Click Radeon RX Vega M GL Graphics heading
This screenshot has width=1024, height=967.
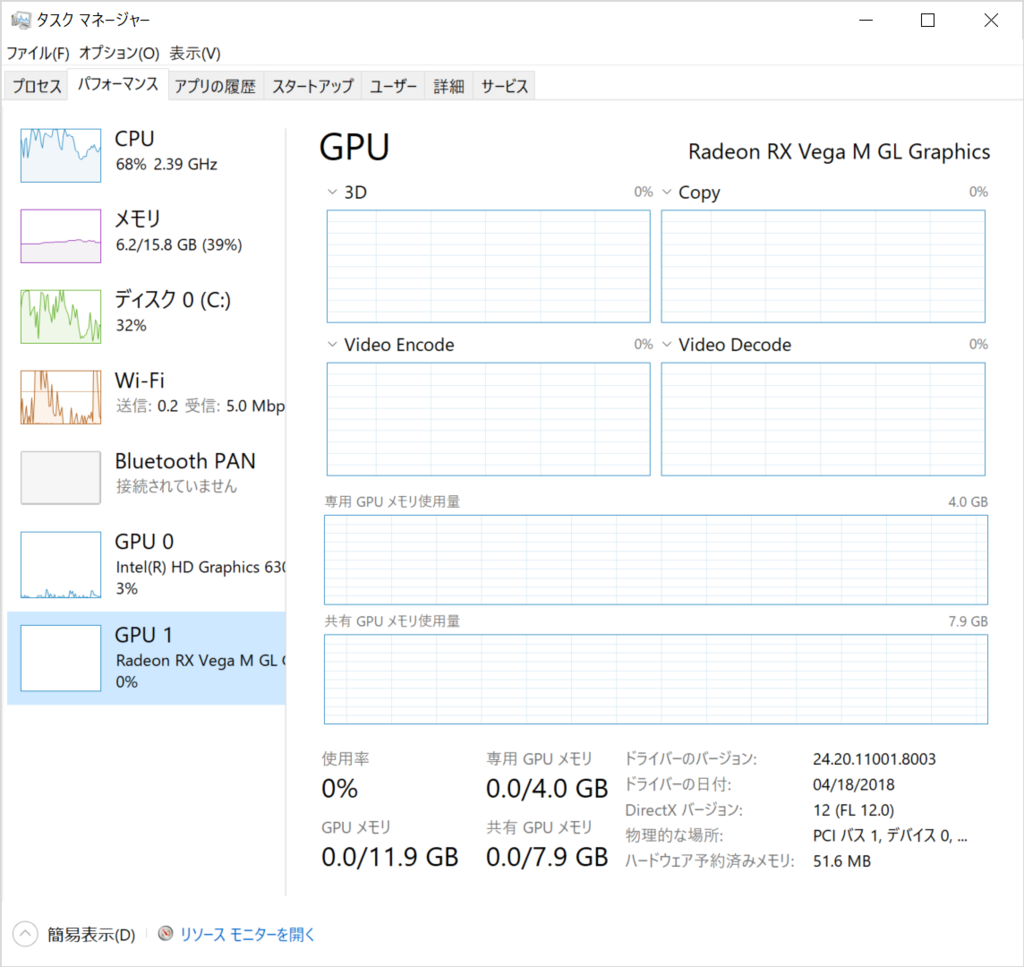pos(839,151)
